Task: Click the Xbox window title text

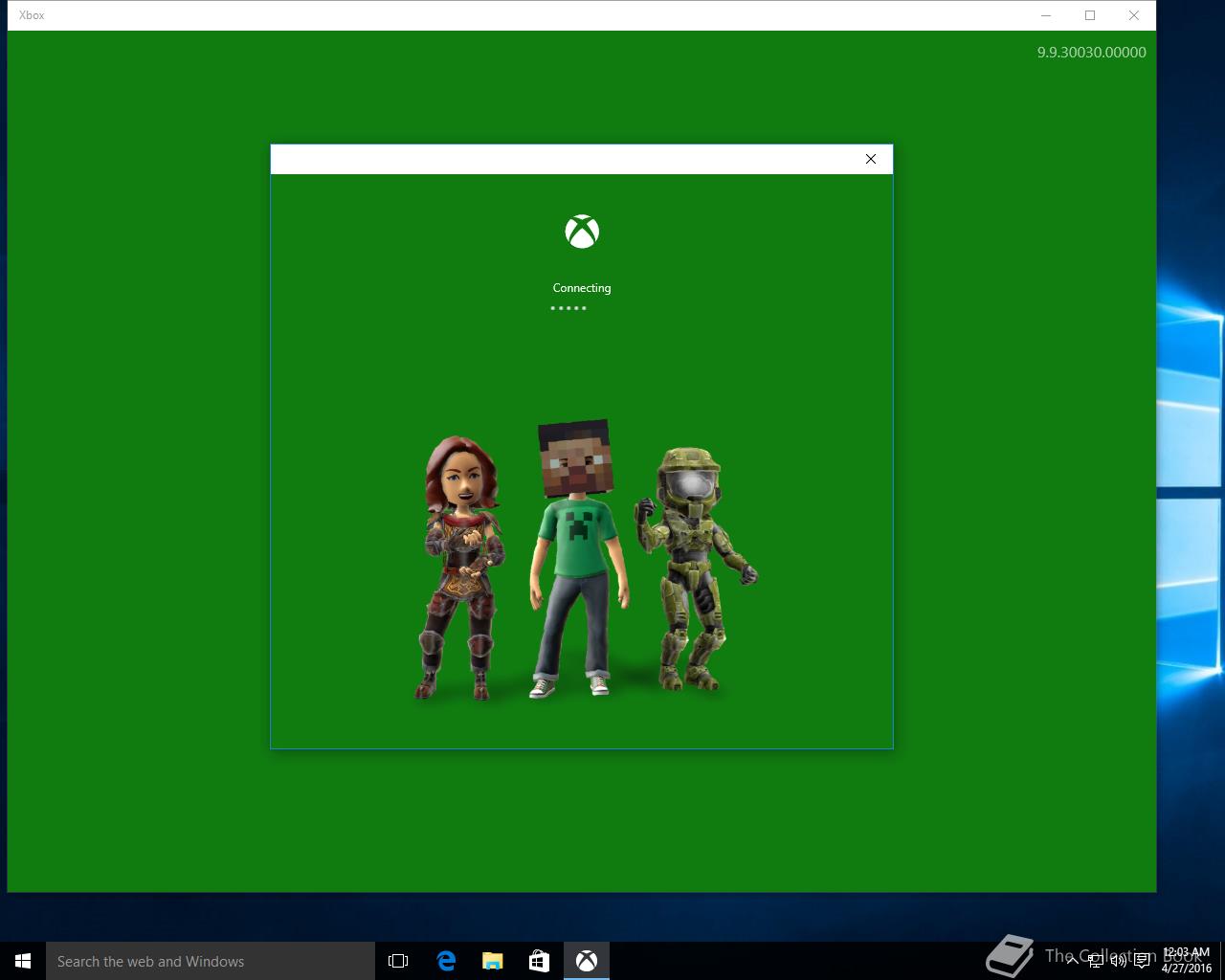Action: tap(32, 15)
